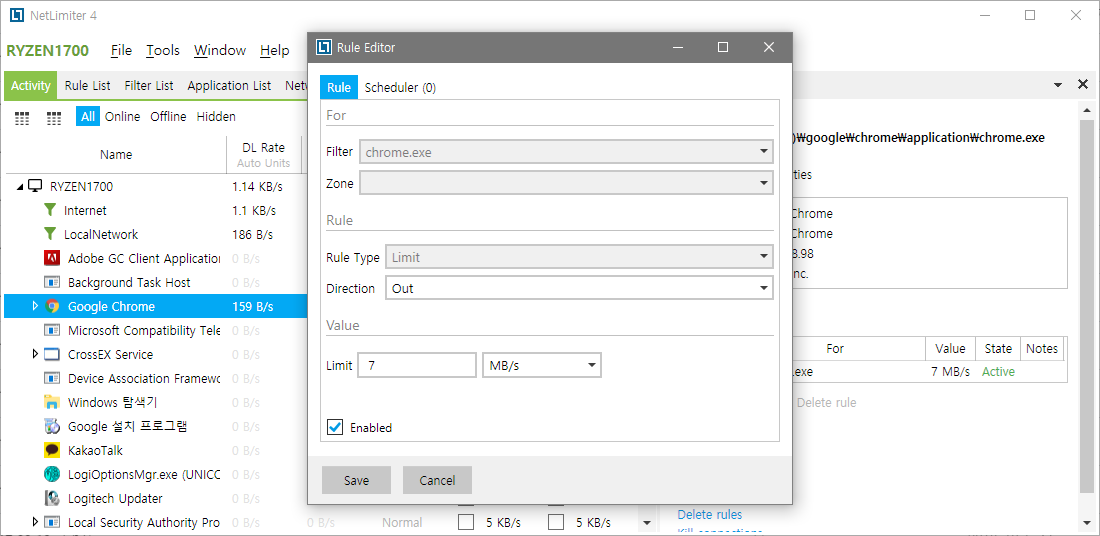The width and height of the screenshot is (1100, 536).
Task: Select the Rule tab in Rule Editor
Action: click(x=339, y=88)
